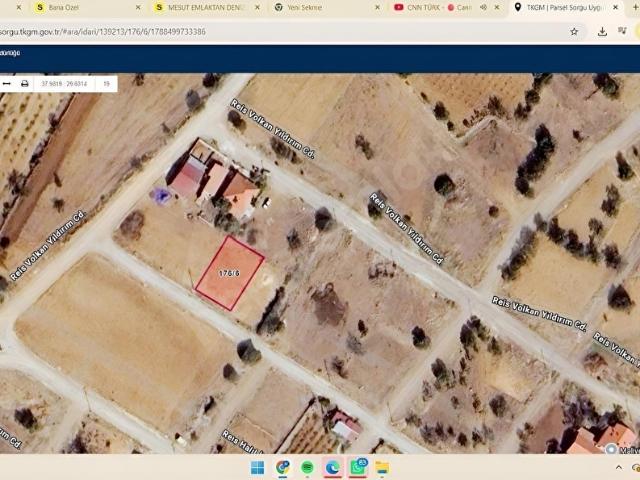Click the 176/6 parcel label text
The width and height of the screenshot is (640, 480).
click(x=229, y=273)
